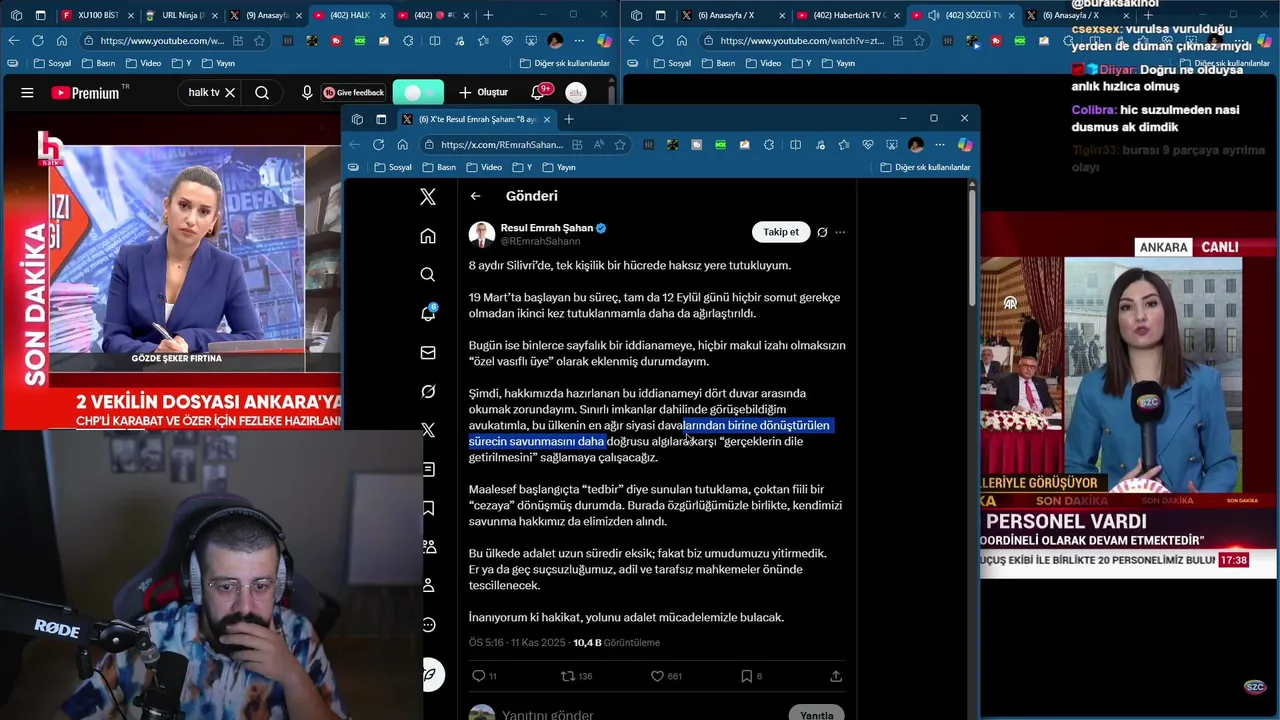The image size is (1280, 720).
Task: Click the X window vertical scrollbar
Action: 972,250
